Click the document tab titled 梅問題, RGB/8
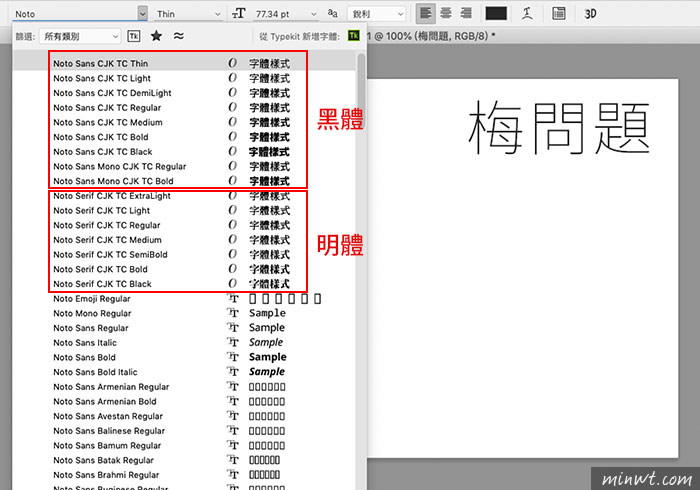The width and height of the screenshot is (700, 490). pyautogui.click(x=431, y=36)
